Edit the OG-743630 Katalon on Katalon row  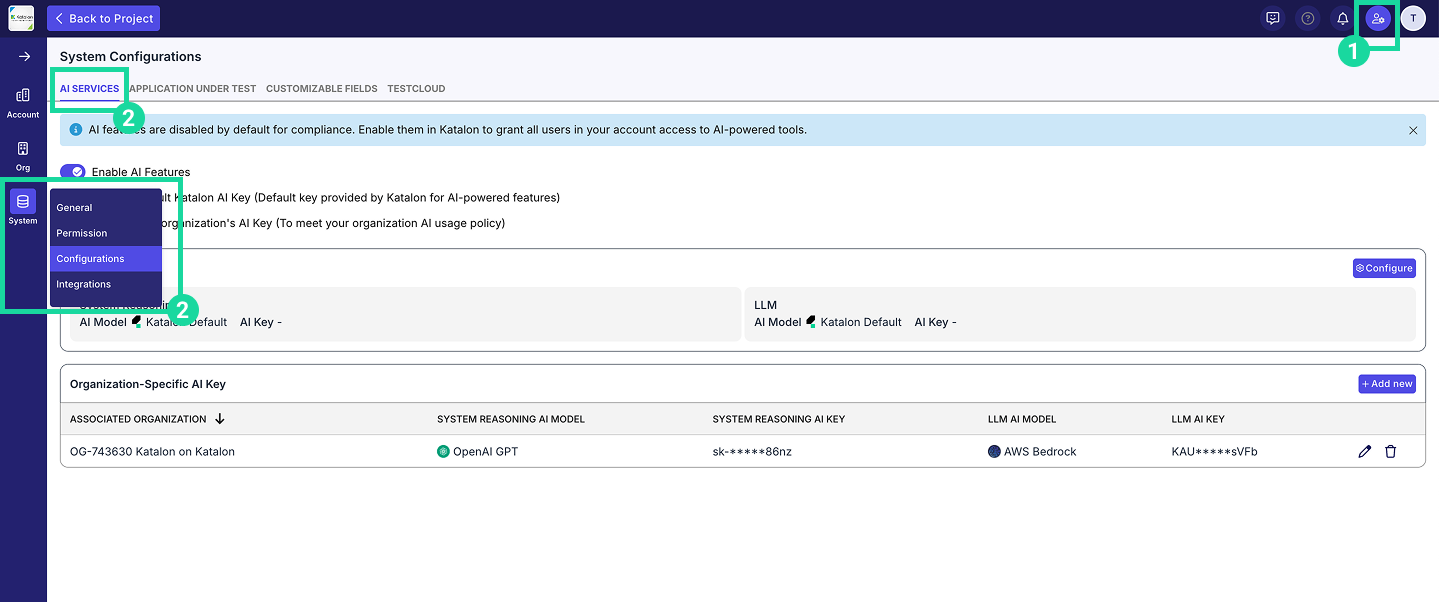(1365, 452)
